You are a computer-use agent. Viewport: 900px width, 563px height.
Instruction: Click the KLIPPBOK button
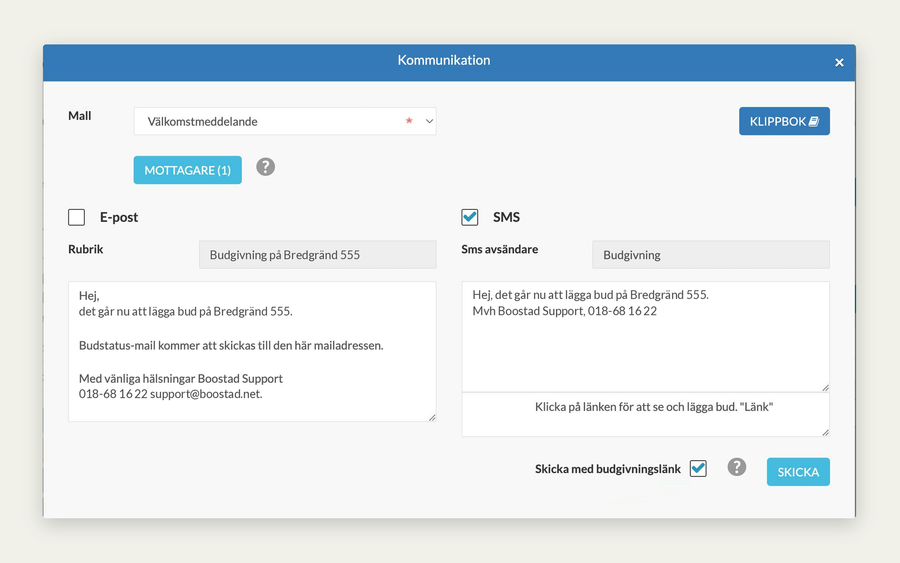pos(784,121)
